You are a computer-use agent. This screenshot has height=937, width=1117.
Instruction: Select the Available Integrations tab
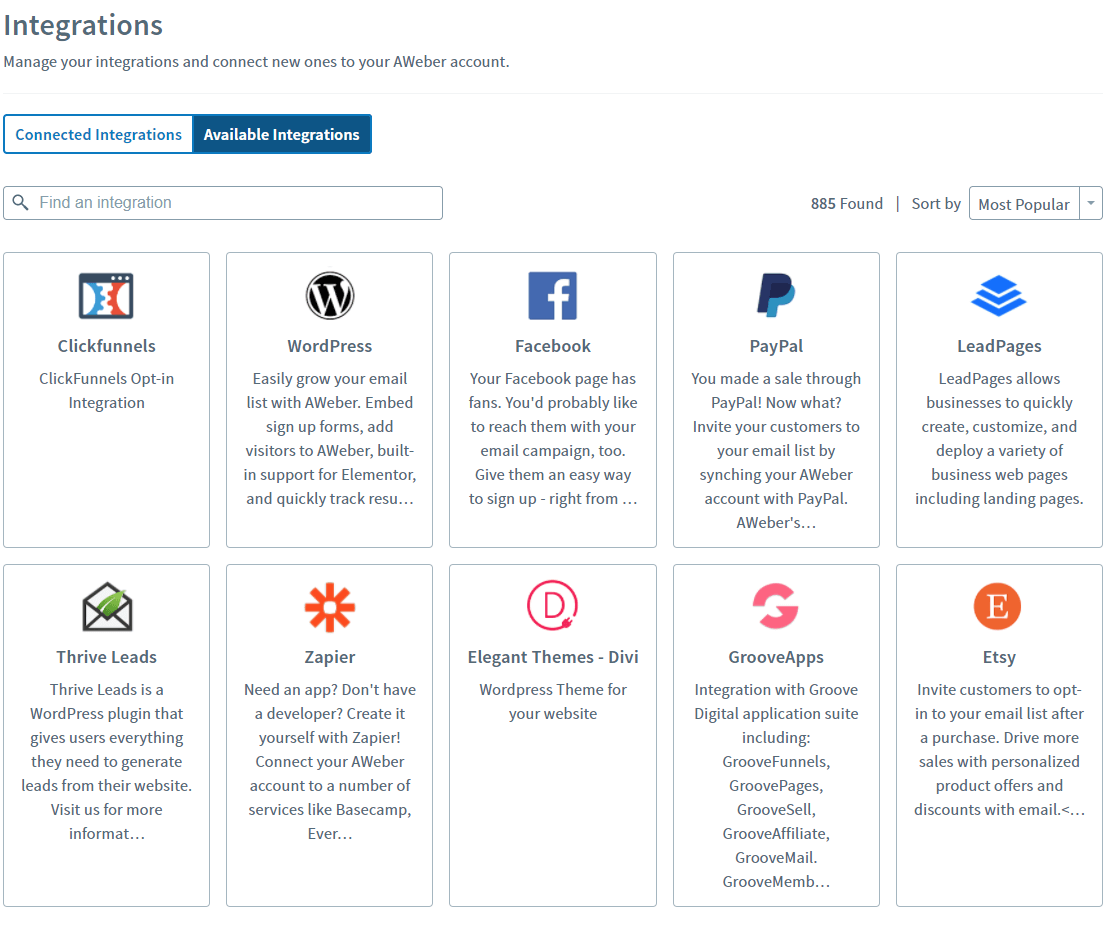coord(281,134)
